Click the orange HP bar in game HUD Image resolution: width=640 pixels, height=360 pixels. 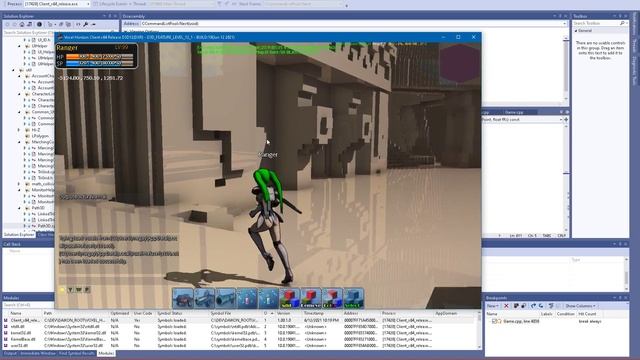100,57
